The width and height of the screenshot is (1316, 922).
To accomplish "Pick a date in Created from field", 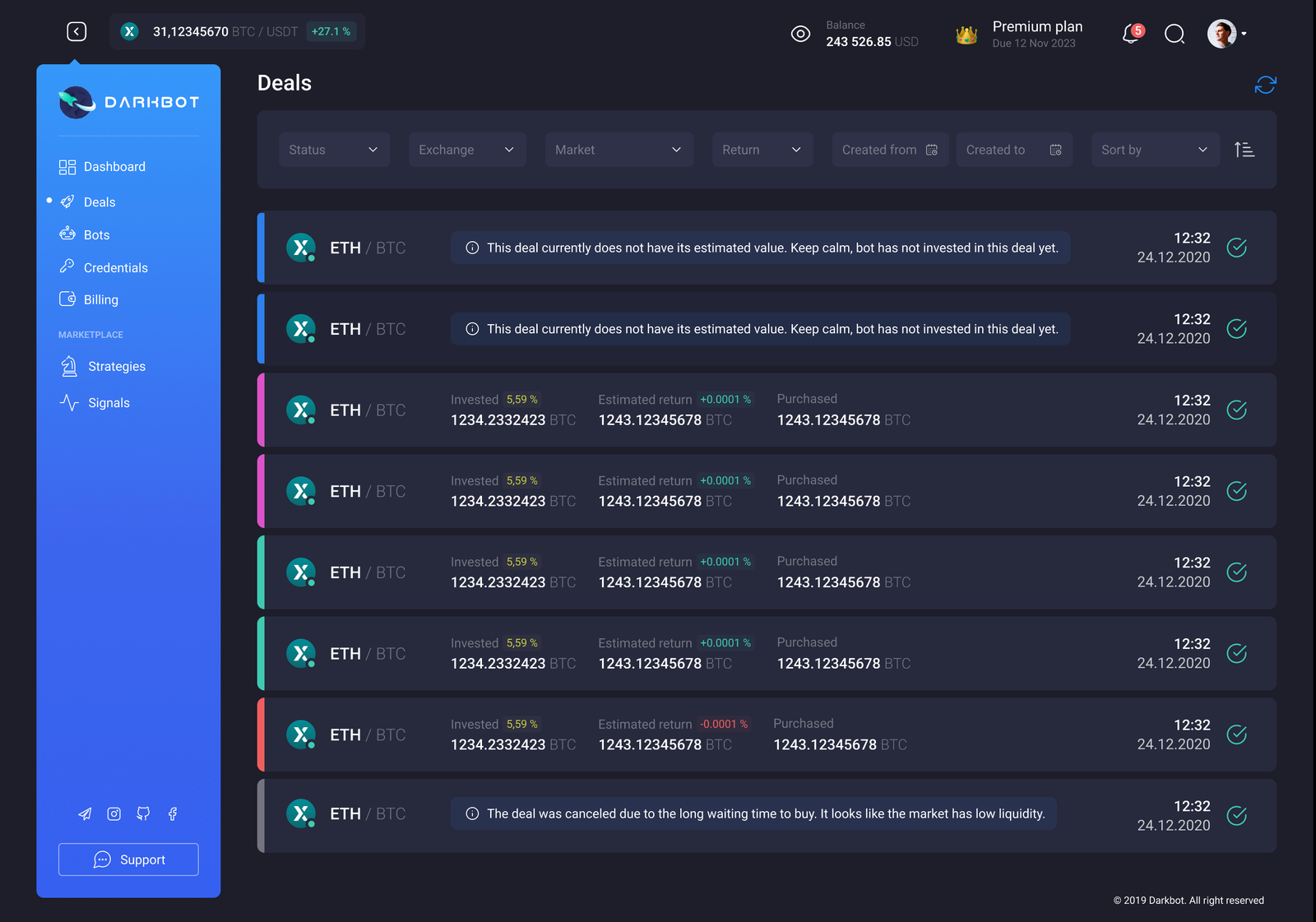I will click(x=889, y=150).
